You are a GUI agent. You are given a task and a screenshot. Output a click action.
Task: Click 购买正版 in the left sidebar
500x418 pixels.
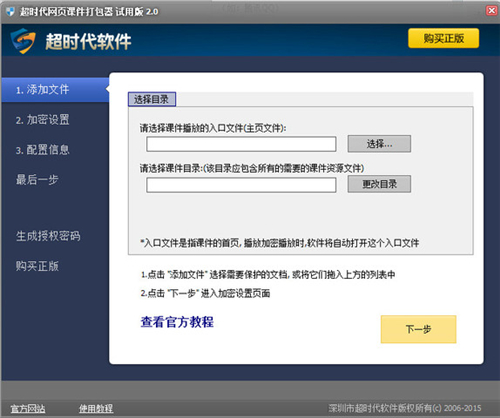click(37, 266)
